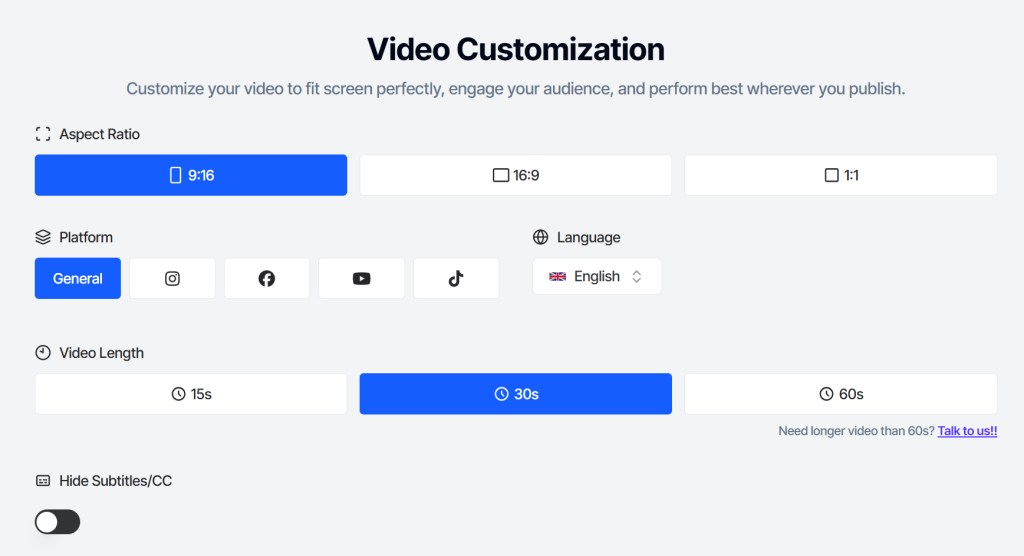Select the Instagram platform icon
Image resolution: width=1024 pixels, height=556 pixels.
point(172,278)
